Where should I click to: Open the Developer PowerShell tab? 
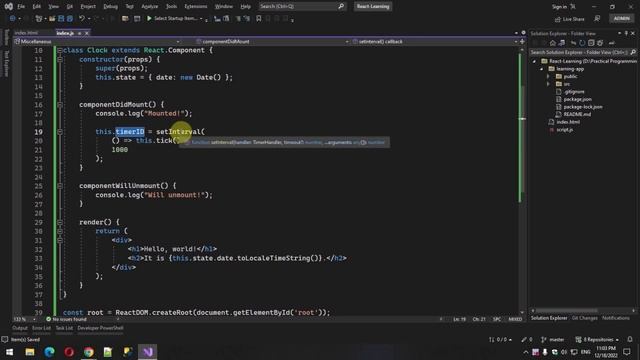pos(100,328)
